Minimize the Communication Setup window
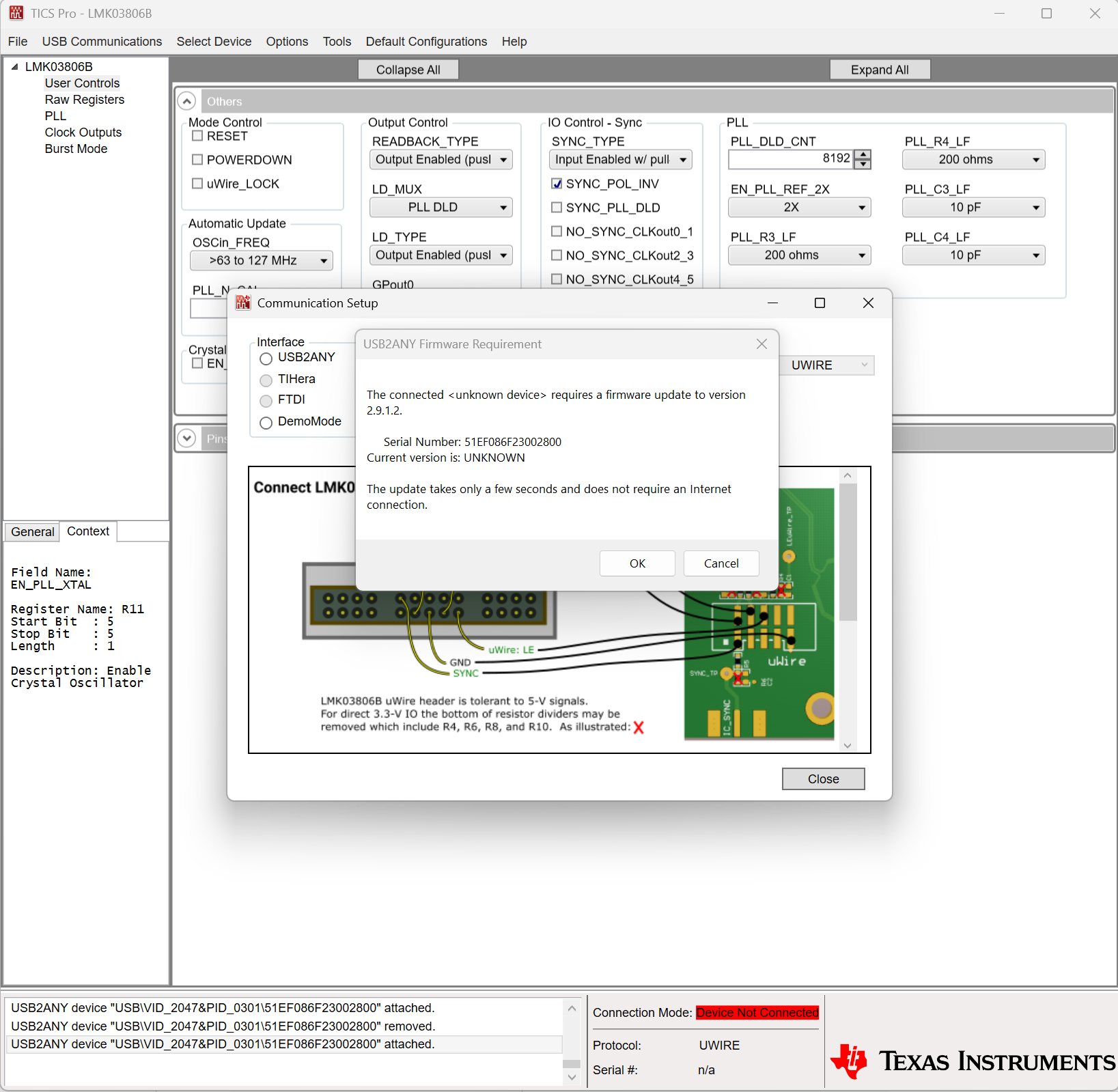This screenshot has width=1118, height=1092. click(x=772, y=303)
